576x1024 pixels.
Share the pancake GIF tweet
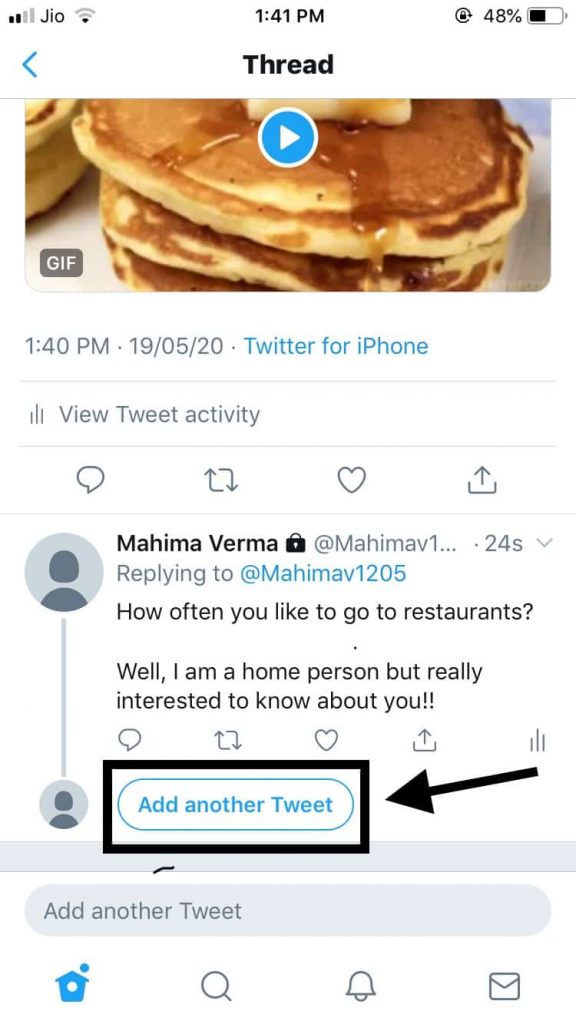click(x=481, y=480)
